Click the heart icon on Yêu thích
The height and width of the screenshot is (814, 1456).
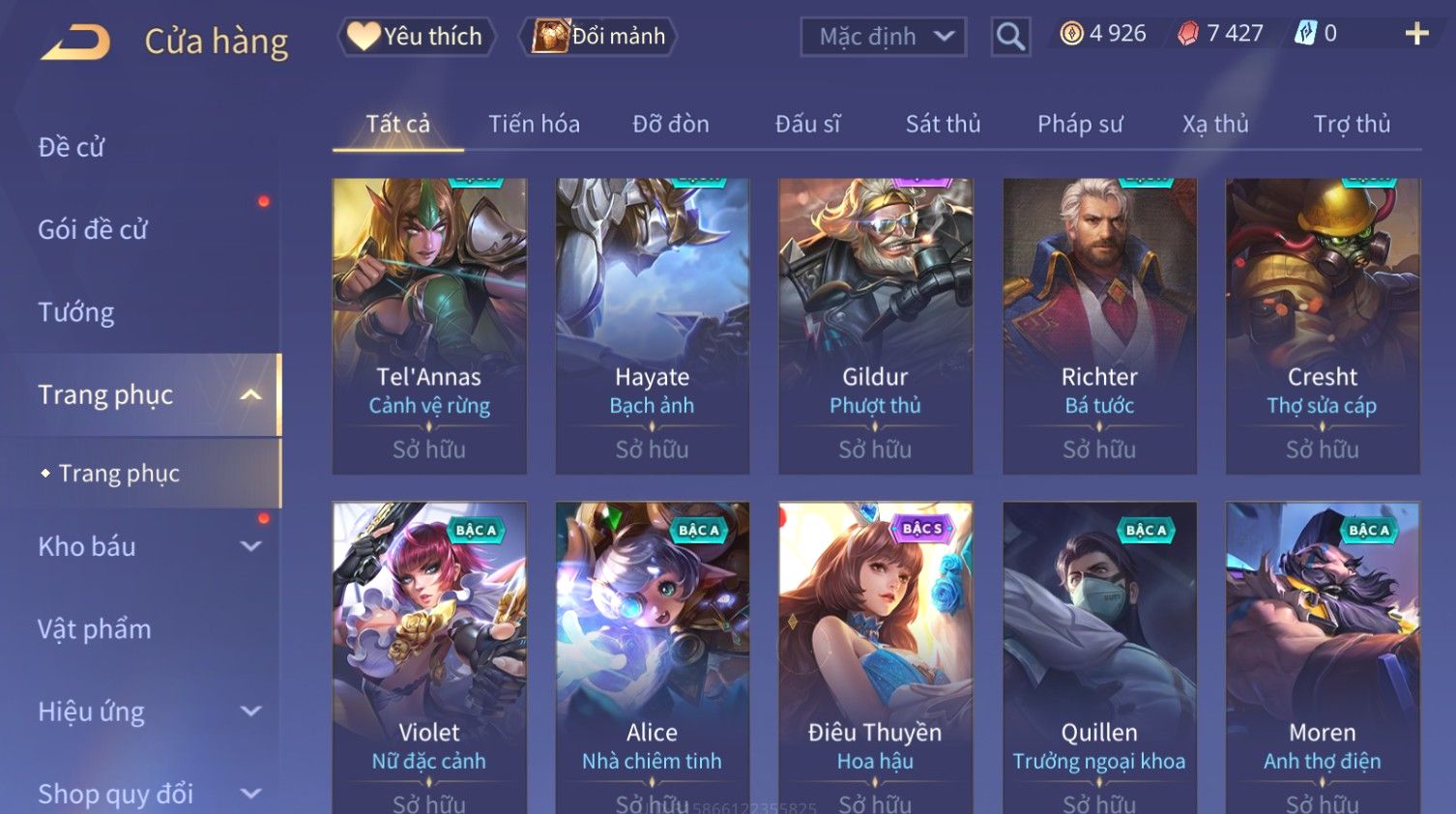pyautogui.click(x=364, y=36)
